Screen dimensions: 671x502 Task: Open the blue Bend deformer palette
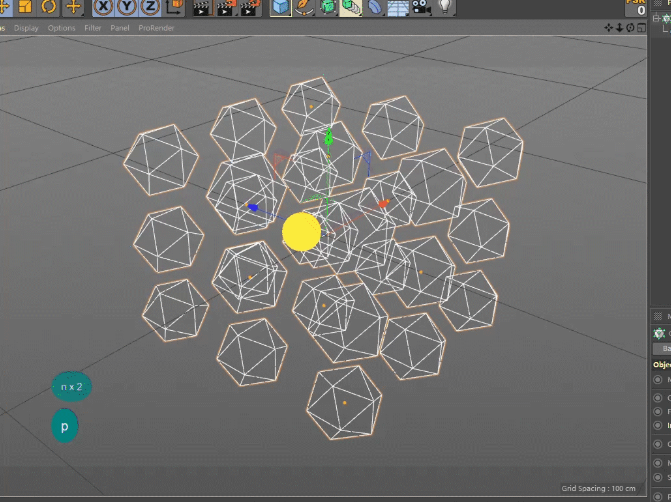pos(375,7)
